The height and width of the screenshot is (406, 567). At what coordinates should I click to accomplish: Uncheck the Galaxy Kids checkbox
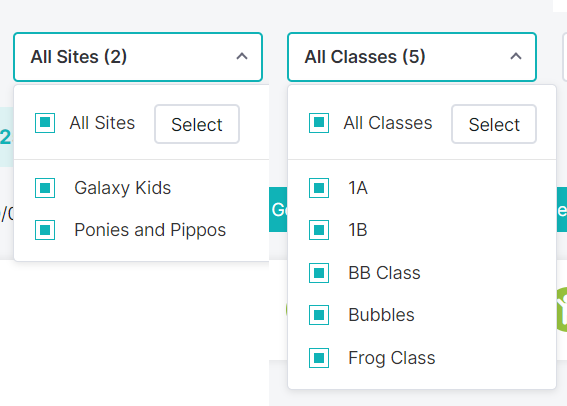(x=45, y=188)
